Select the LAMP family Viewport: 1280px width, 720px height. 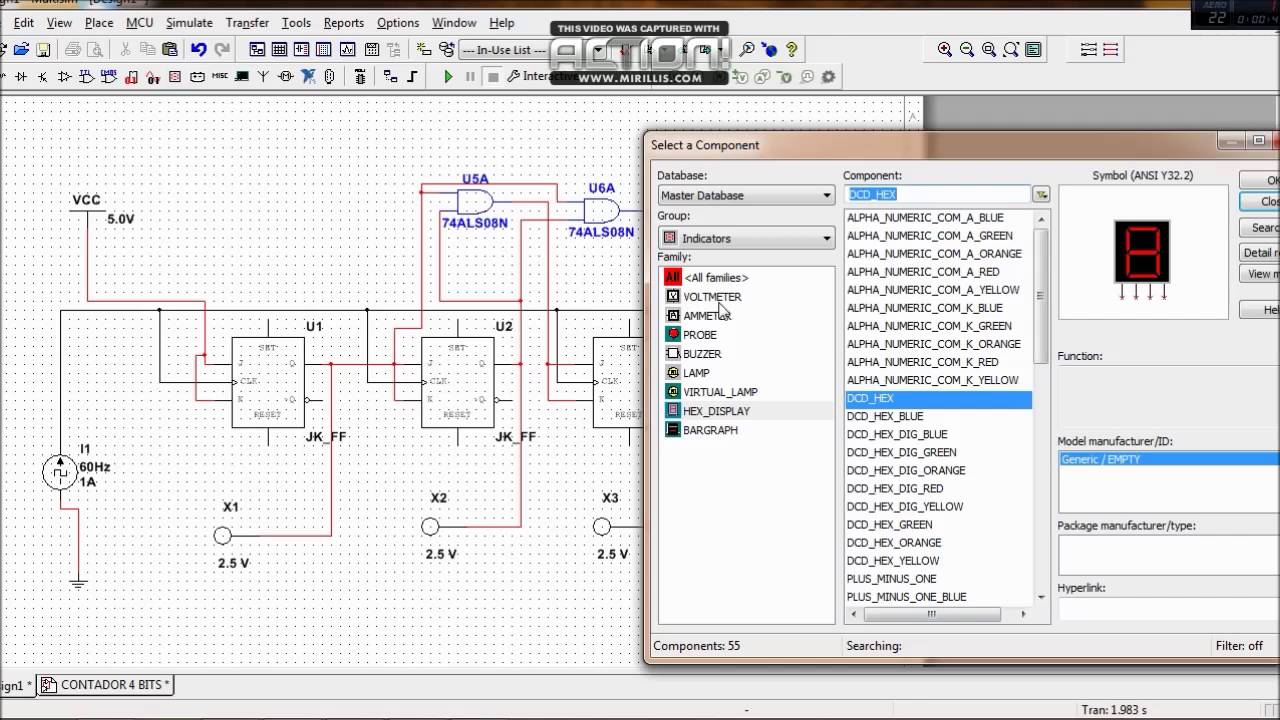(696, 372)
